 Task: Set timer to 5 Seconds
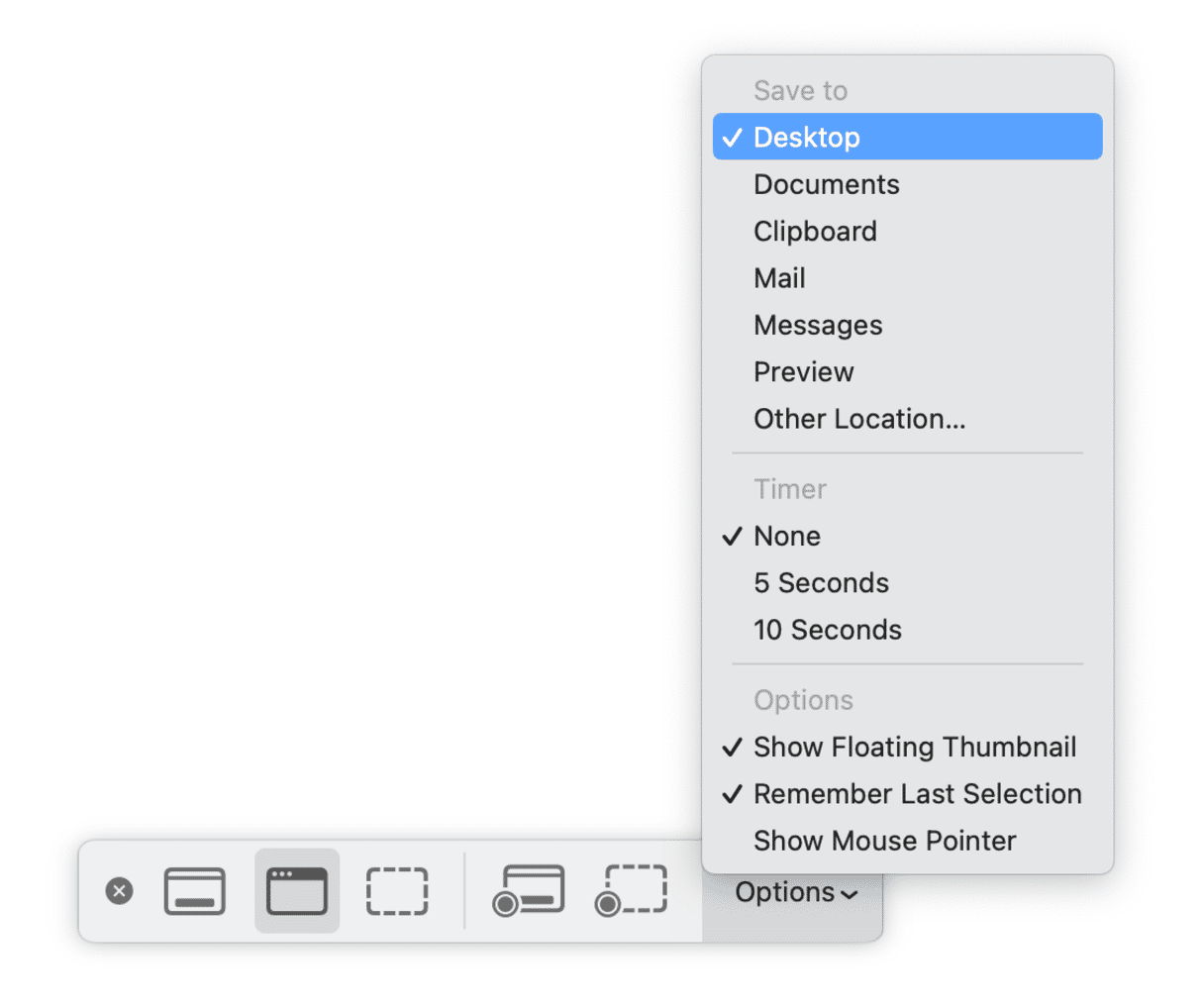coord(821,583)
